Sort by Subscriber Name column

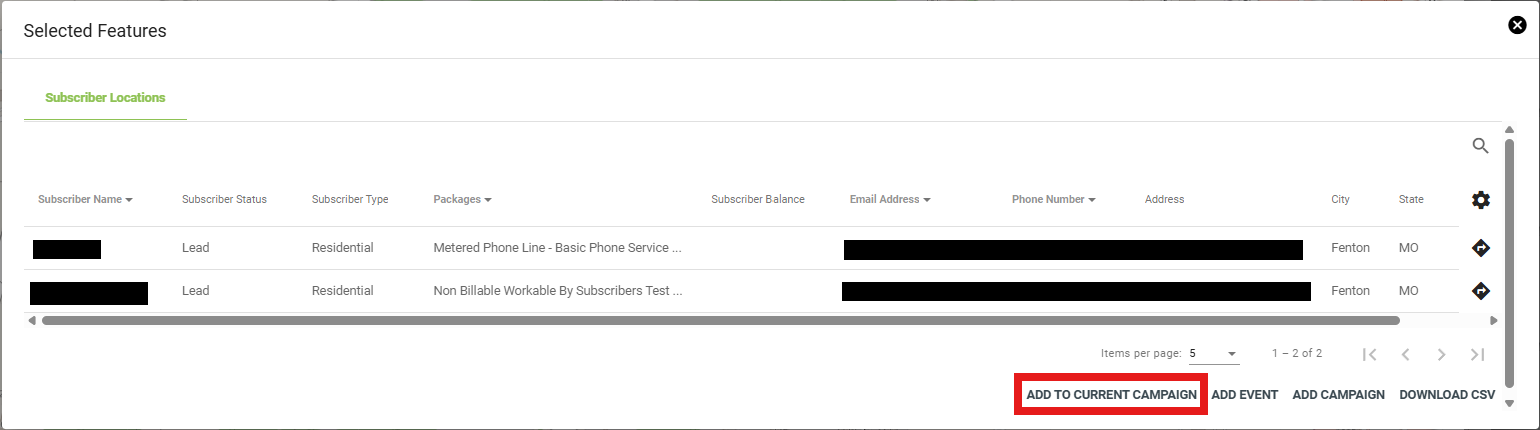click(x=85, y=200)
